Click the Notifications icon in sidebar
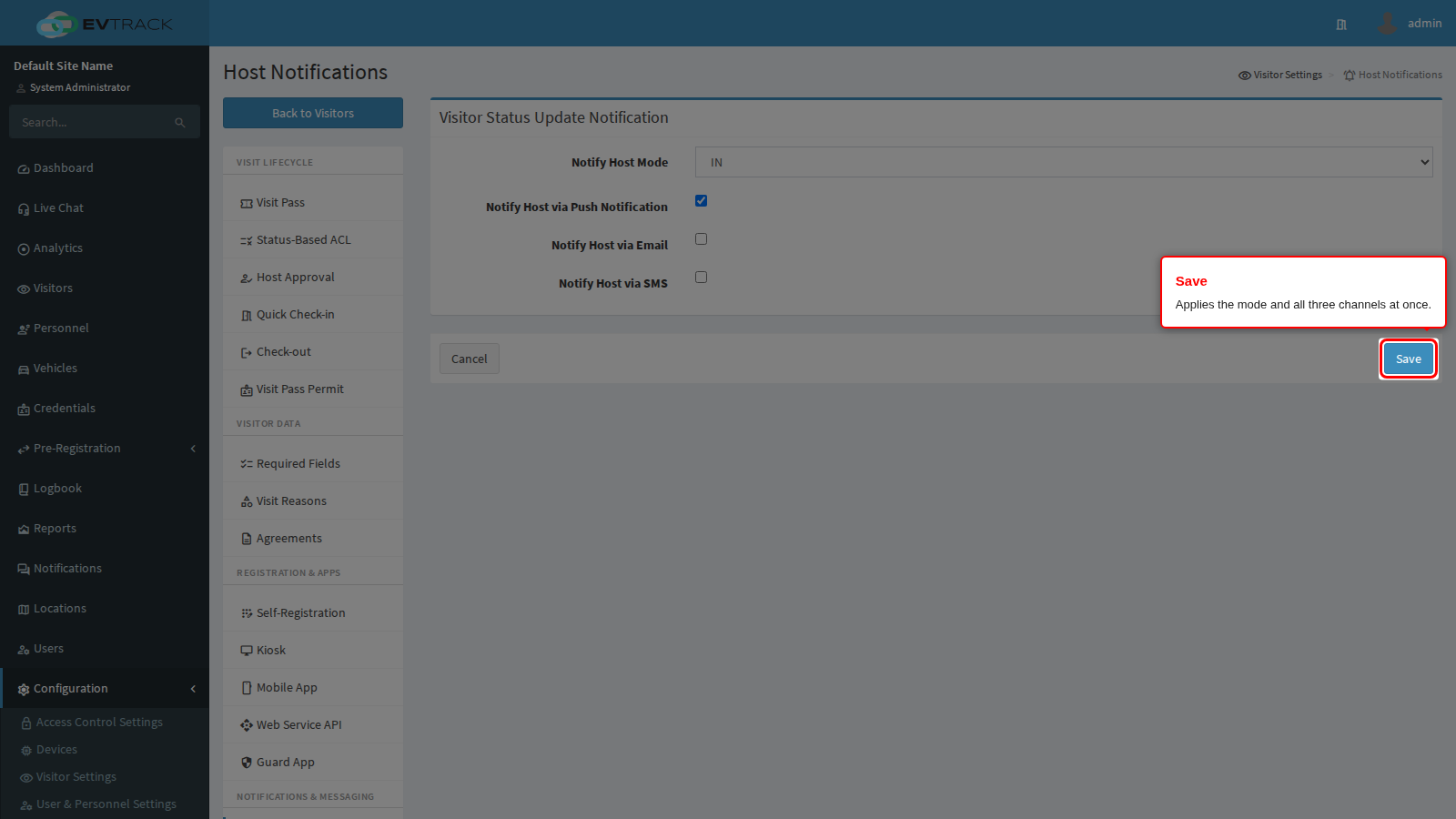Screen dimensions: 1456x819 pyautogui.click(x=24, y=570)
